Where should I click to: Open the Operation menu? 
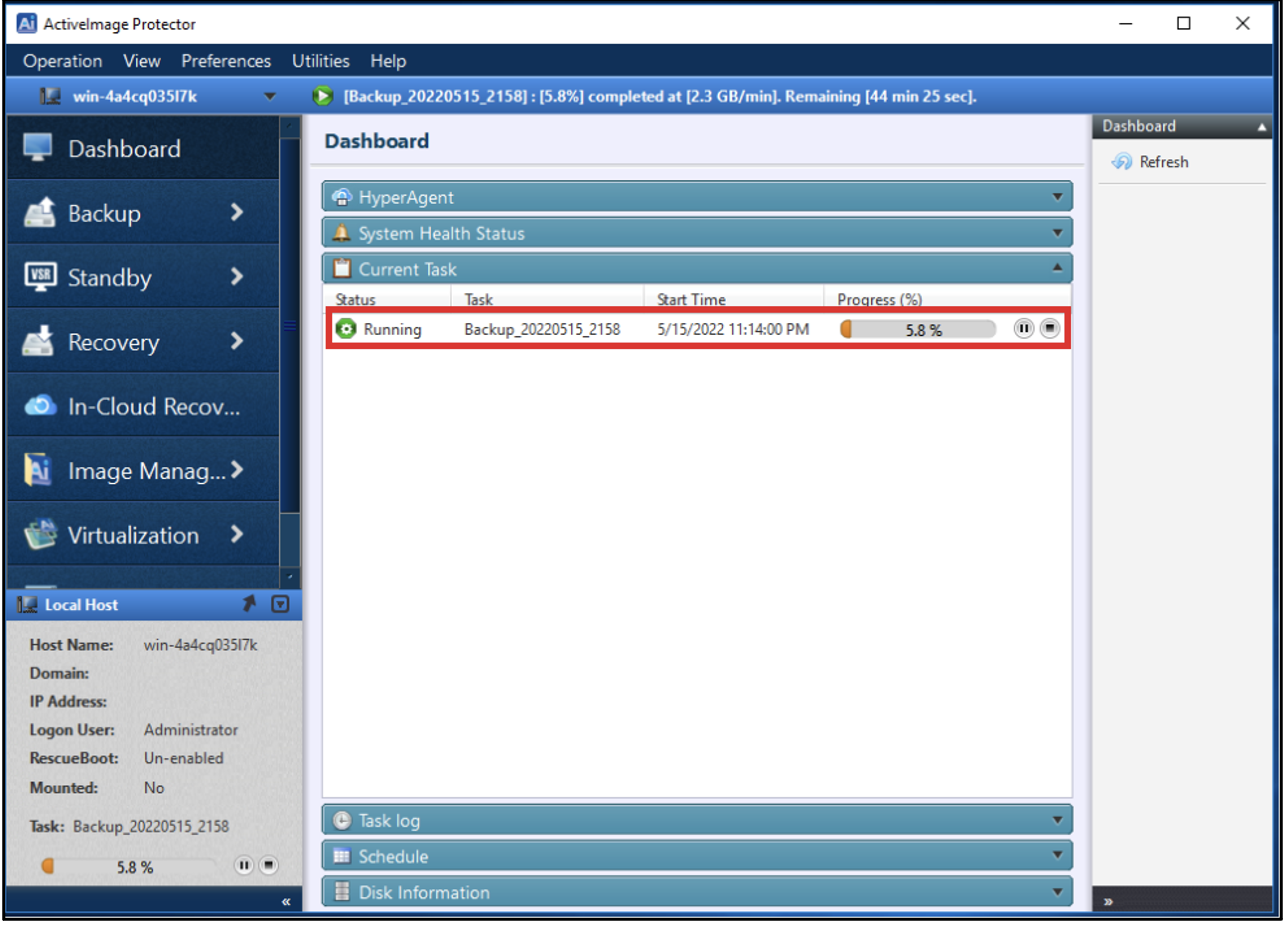coord(63,61)
